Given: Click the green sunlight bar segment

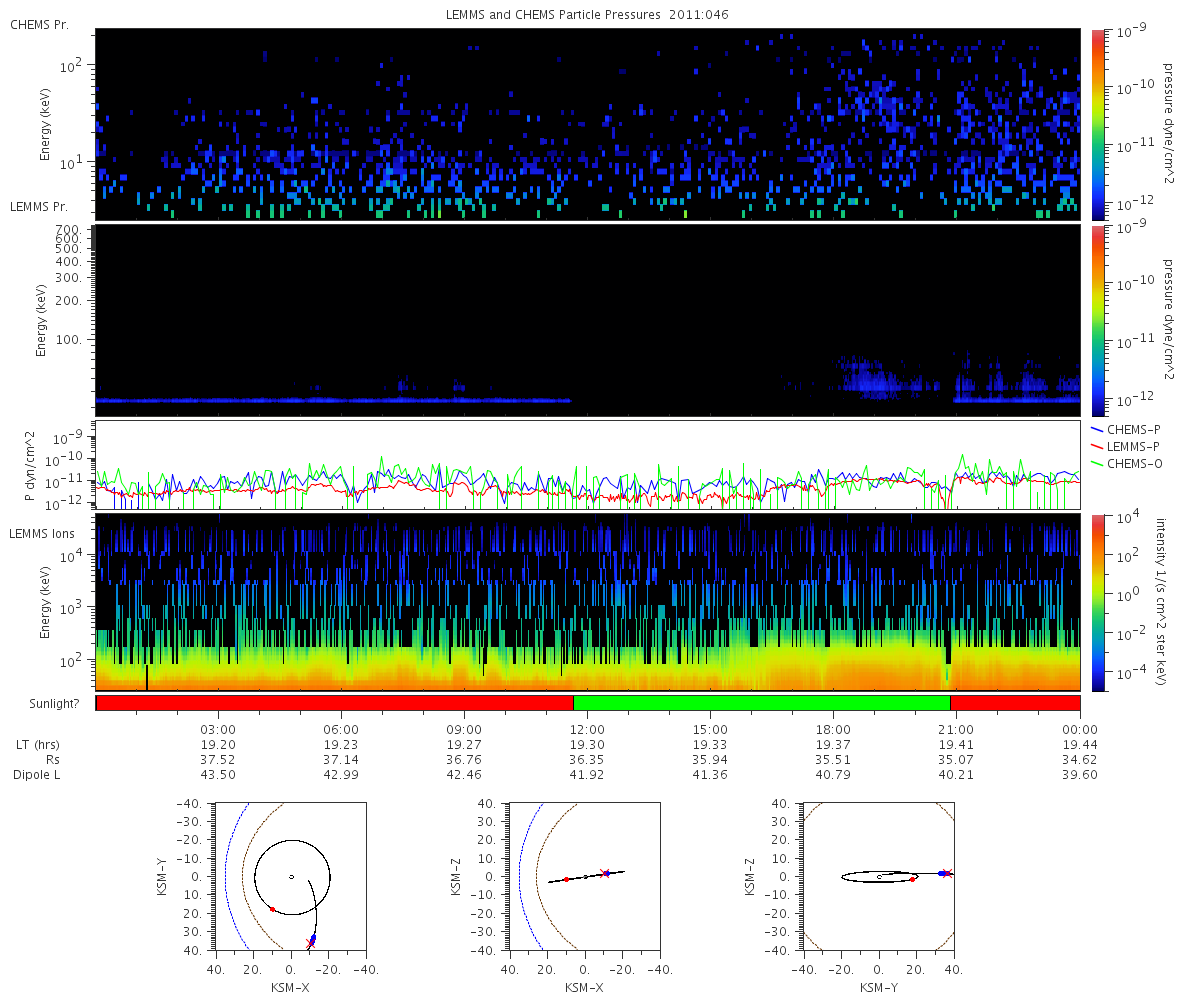Looking at the screenshot, I should coord(761,703).
